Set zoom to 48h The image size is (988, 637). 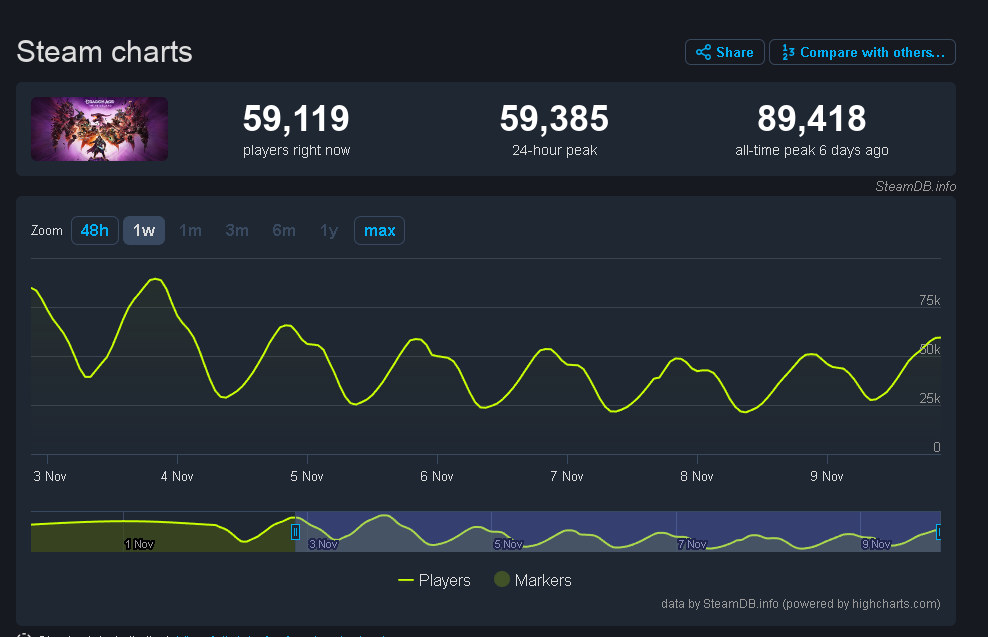click(x=95, y=231)
